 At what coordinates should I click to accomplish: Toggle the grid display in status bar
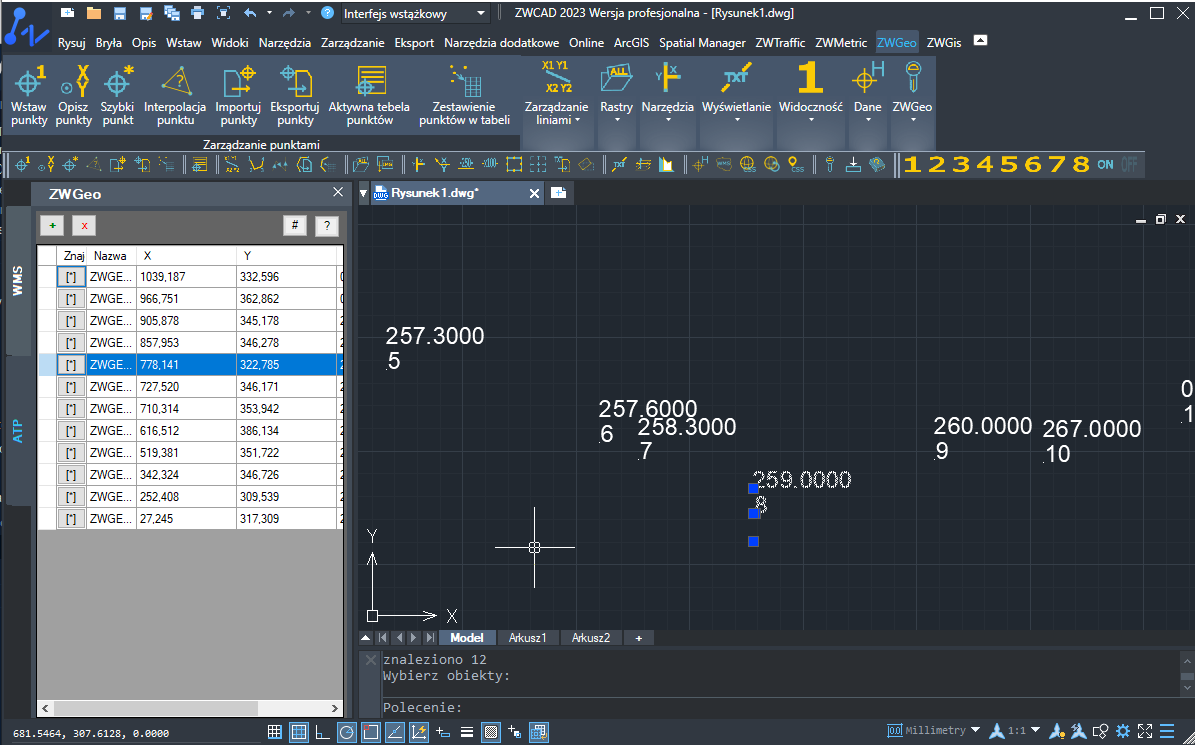pos(275,733)
